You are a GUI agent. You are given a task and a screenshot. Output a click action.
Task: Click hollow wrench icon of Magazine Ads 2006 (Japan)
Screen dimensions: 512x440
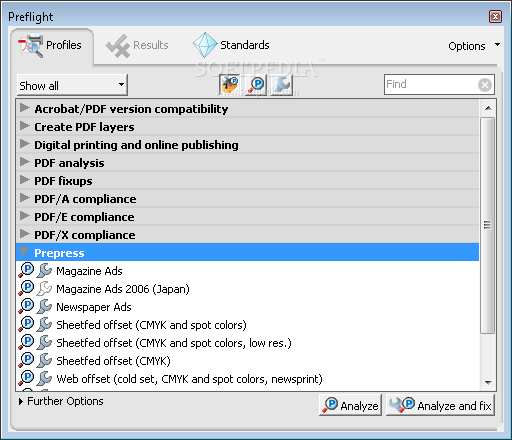tap(44, 288)
